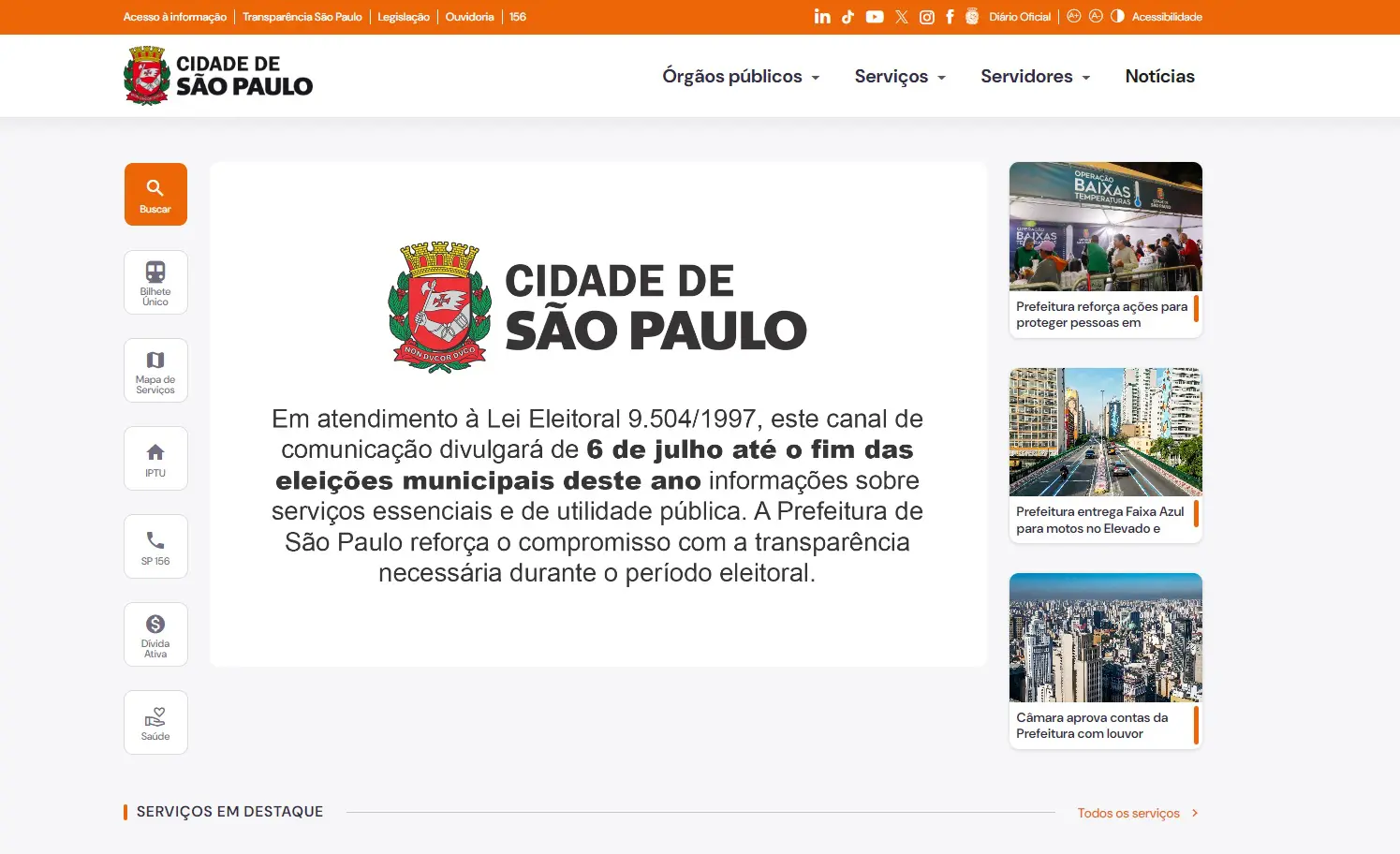Open the TikTok social icon
The width and height of the screenshot is (1400, 854).
point(847,17)
